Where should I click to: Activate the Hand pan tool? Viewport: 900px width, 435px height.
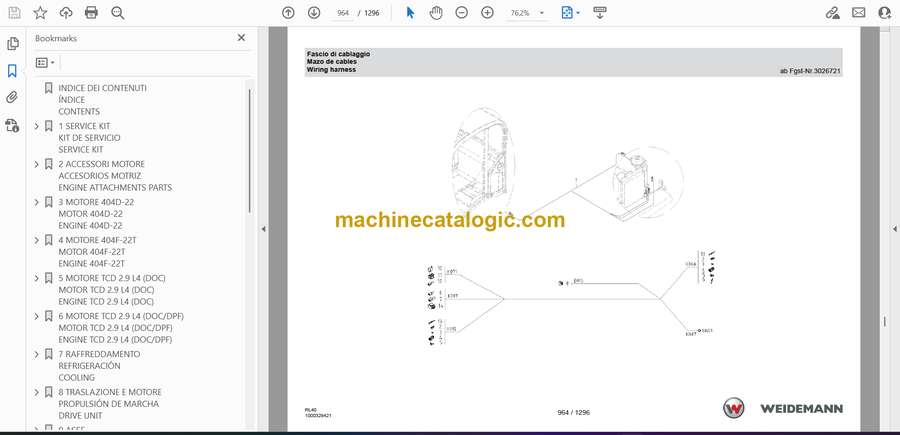pyautogui.click(x=436, y=13)
